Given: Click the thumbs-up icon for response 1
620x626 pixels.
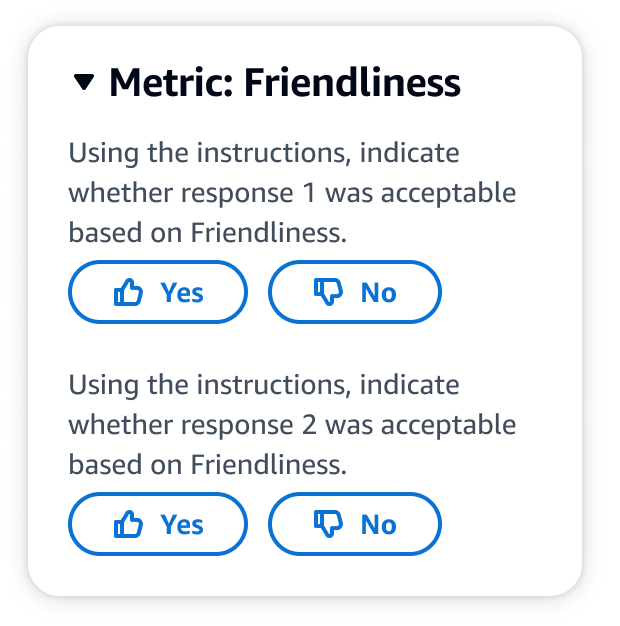Looking at the screenshot, I should point(129,293).
